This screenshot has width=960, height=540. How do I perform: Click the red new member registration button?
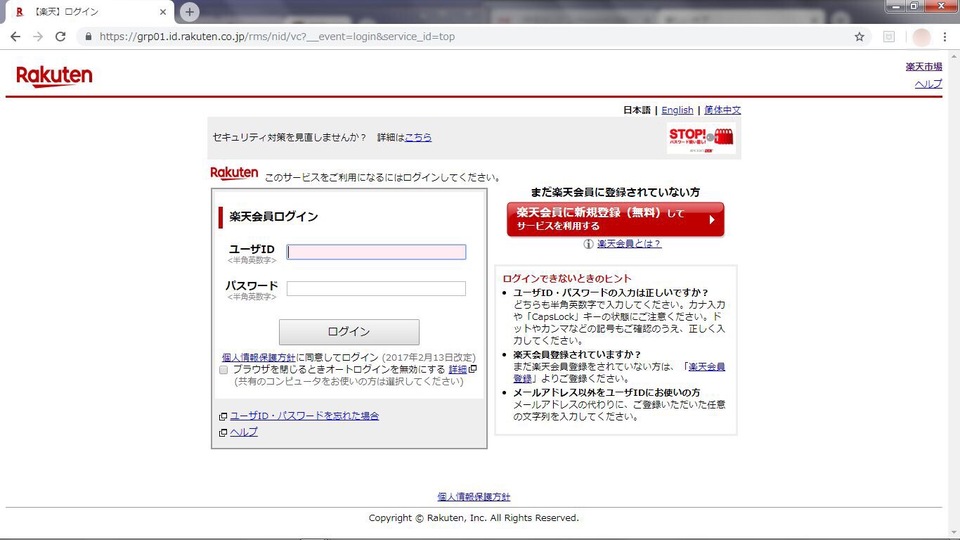click(615, 219)
